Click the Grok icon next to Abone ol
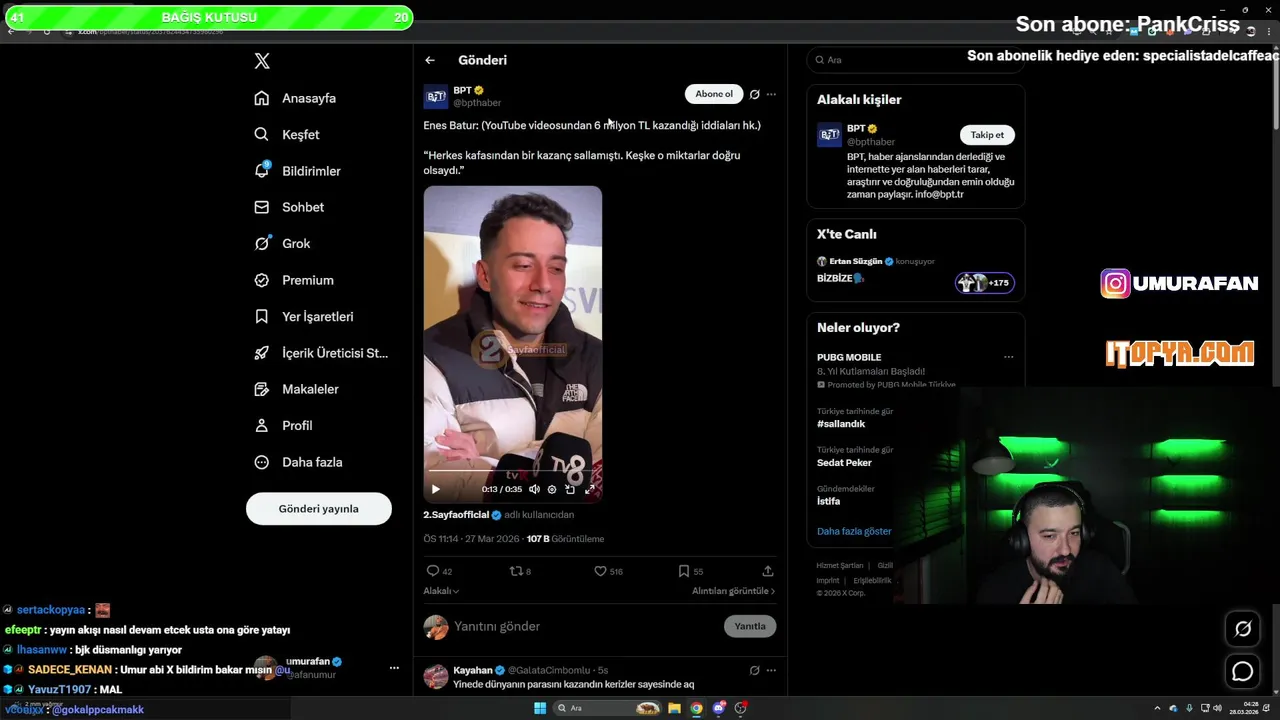This screenshot has height=720, width=1280. (x=755, y=94)
